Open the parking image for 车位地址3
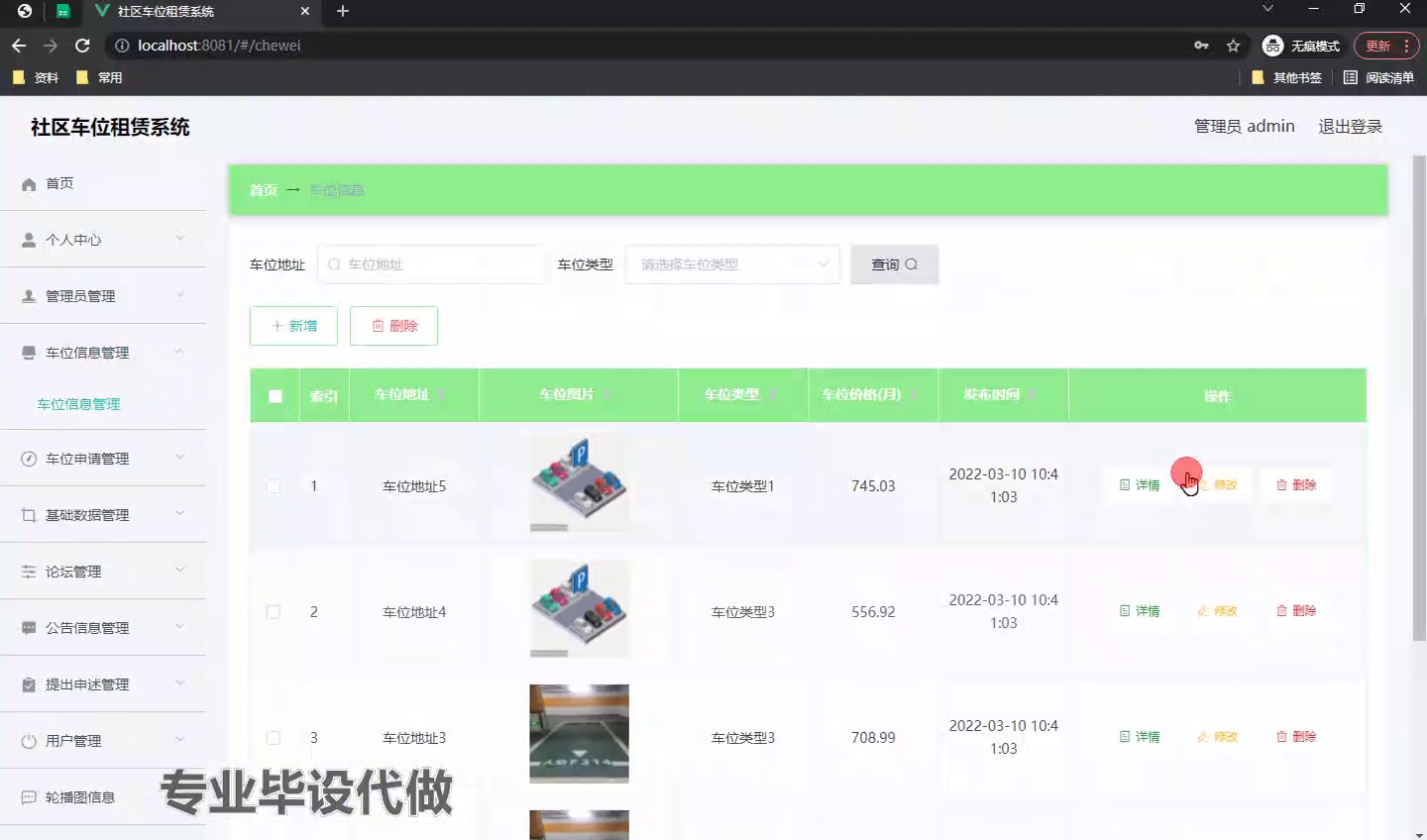The image size is (1427, 840). coord(580,734)
